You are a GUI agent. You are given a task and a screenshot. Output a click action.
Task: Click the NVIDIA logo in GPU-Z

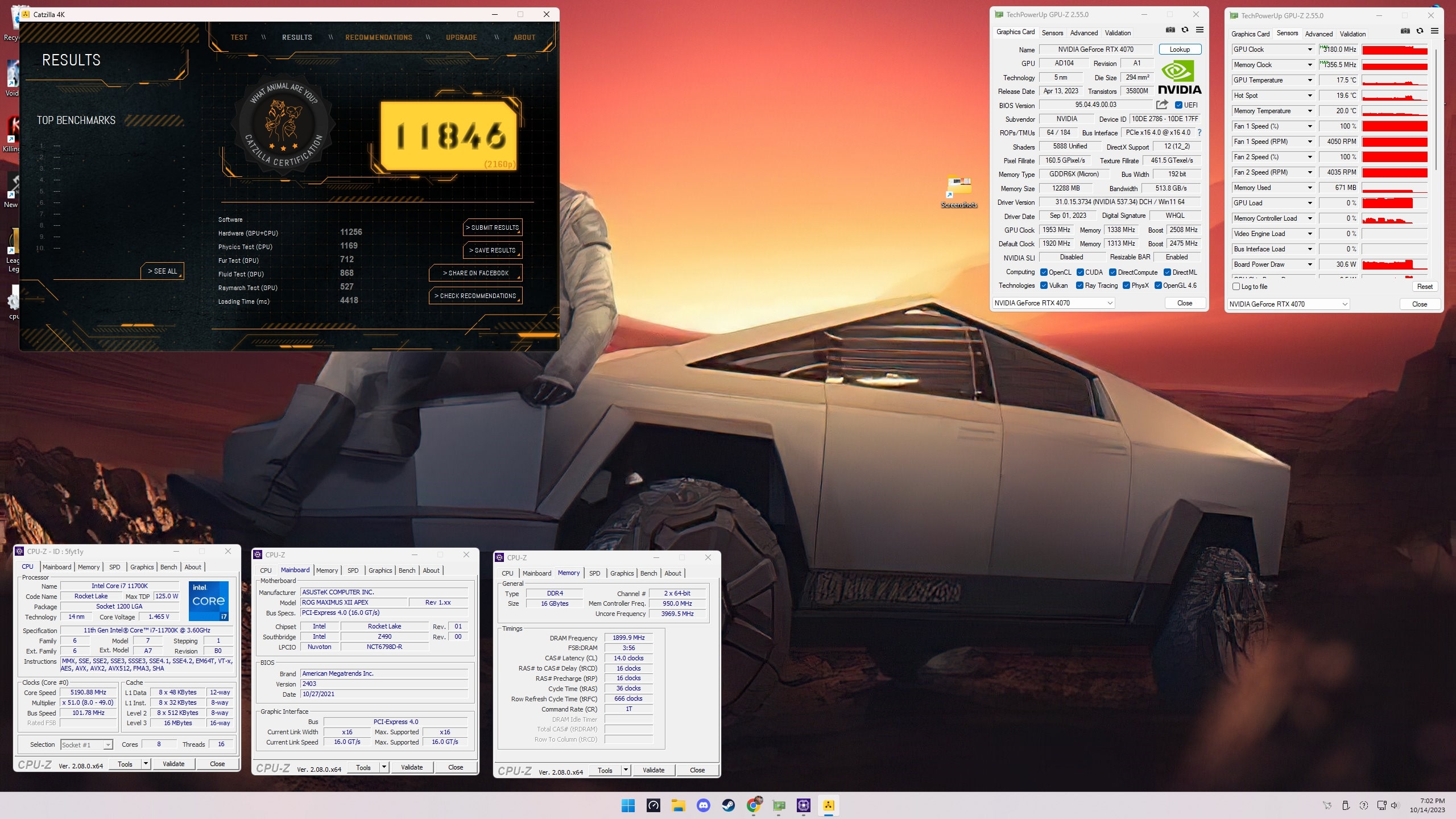click(x=1179, y=78)
